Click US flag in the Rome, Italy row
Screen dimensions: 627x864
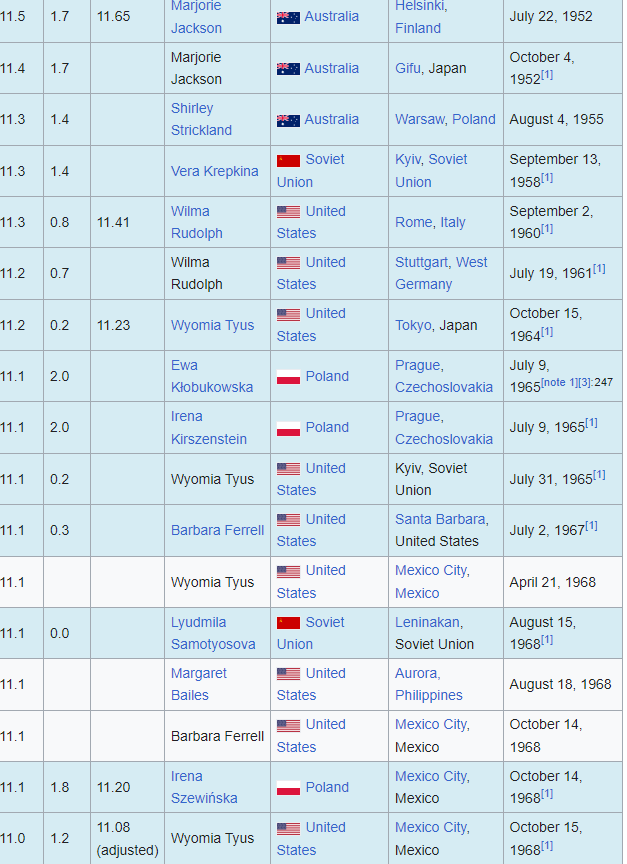288,212
